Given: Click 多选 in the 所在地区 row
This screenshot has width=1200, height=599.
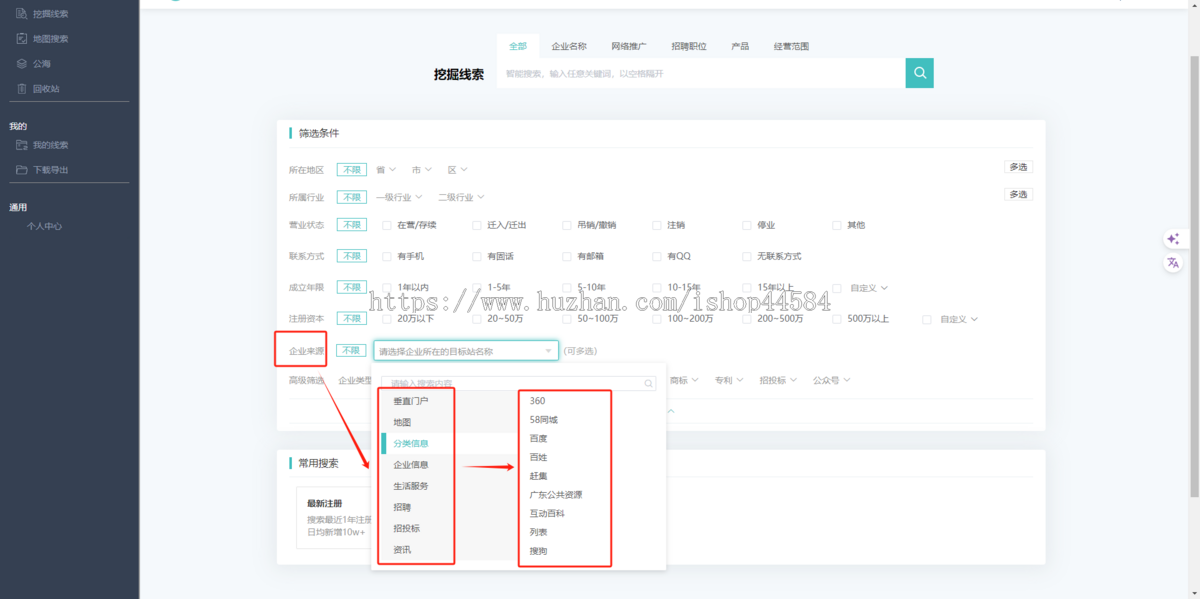Looking at the screenshot, I should (1018, 167).
